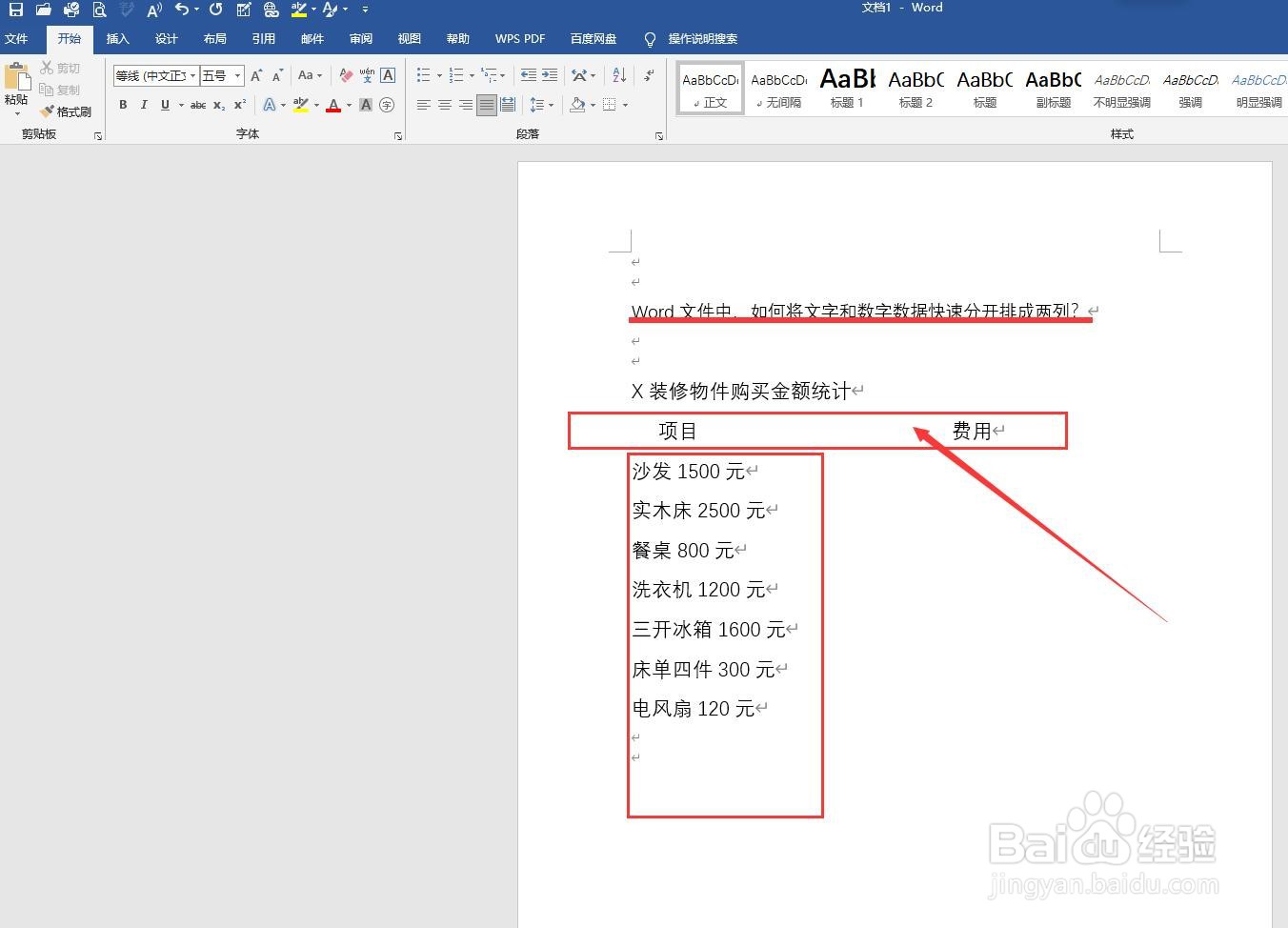Apply strikethrough to selected text
Image resolution: width=1288 pixels, height=928 pixels.
[197, 105]
